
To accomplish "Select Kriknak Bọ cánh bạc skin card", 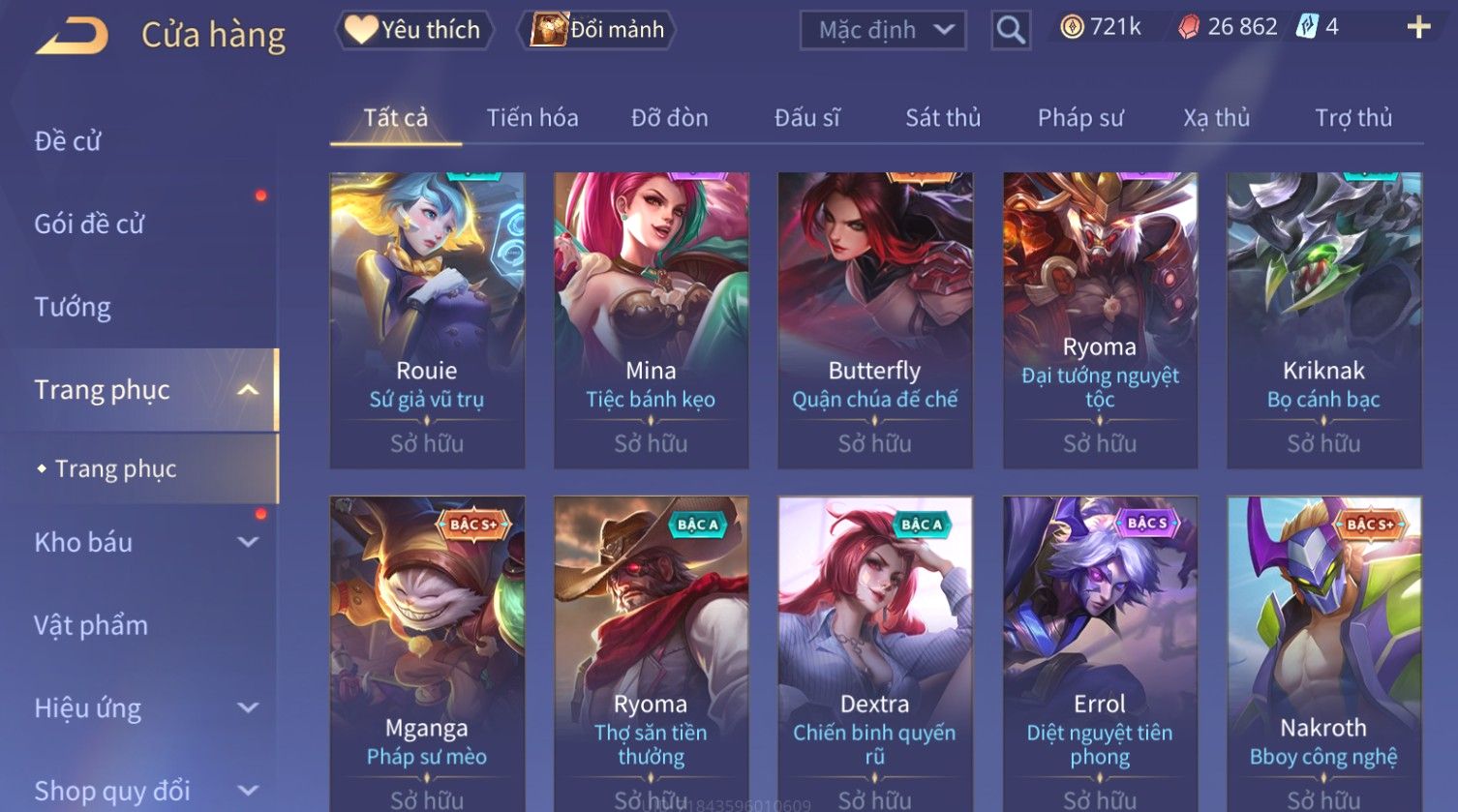I will [x=1323, y=320].
